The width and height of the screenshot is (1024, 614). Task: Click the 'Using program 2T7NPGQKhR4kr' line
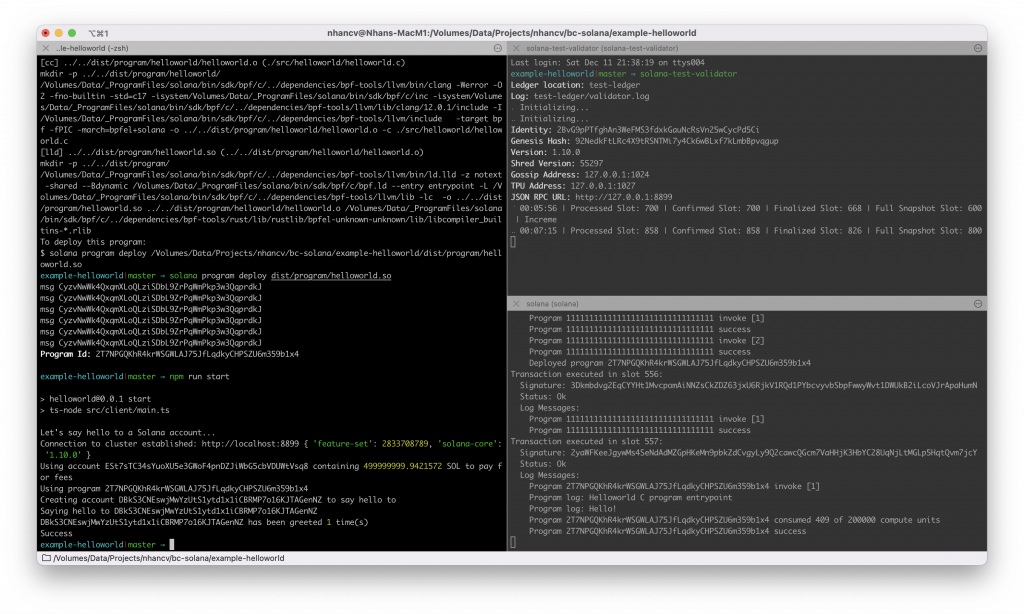174,489
